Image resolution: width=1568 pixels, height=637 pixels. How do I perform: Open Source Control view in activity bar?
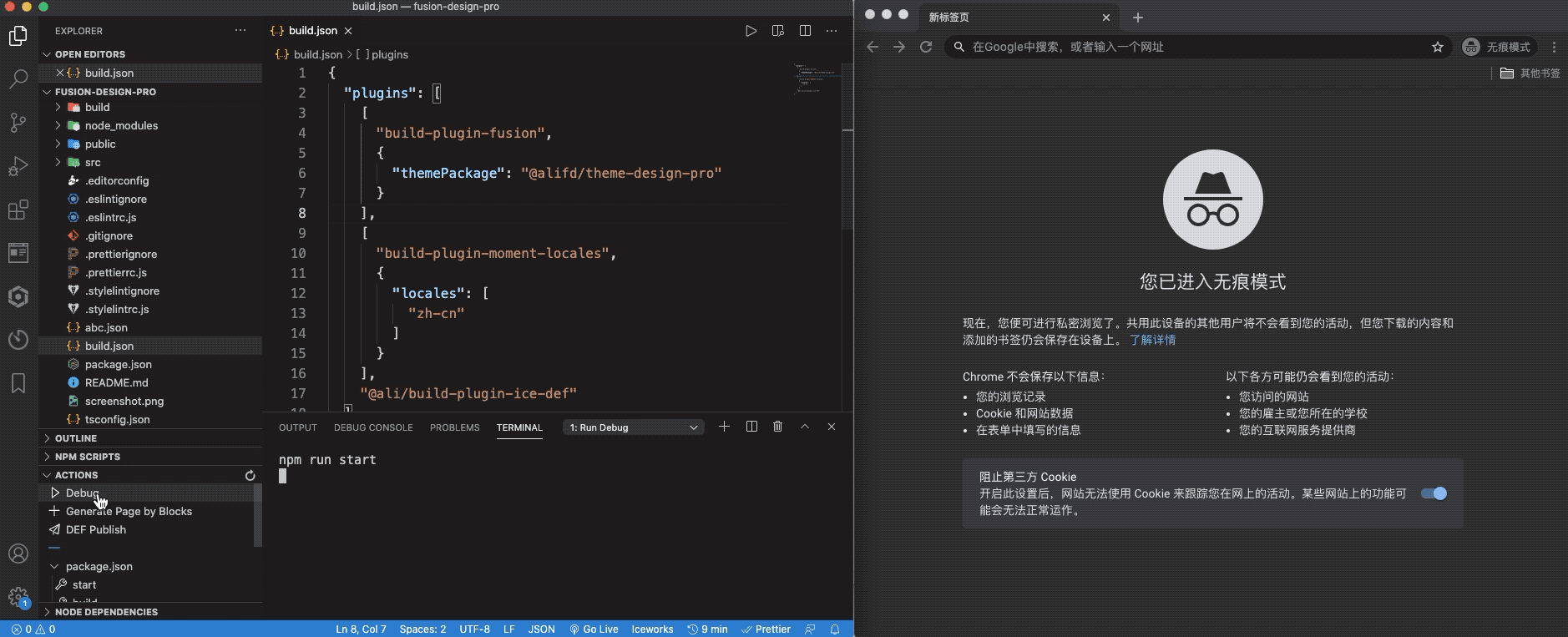pyautogui.click(x=18, y=123)
